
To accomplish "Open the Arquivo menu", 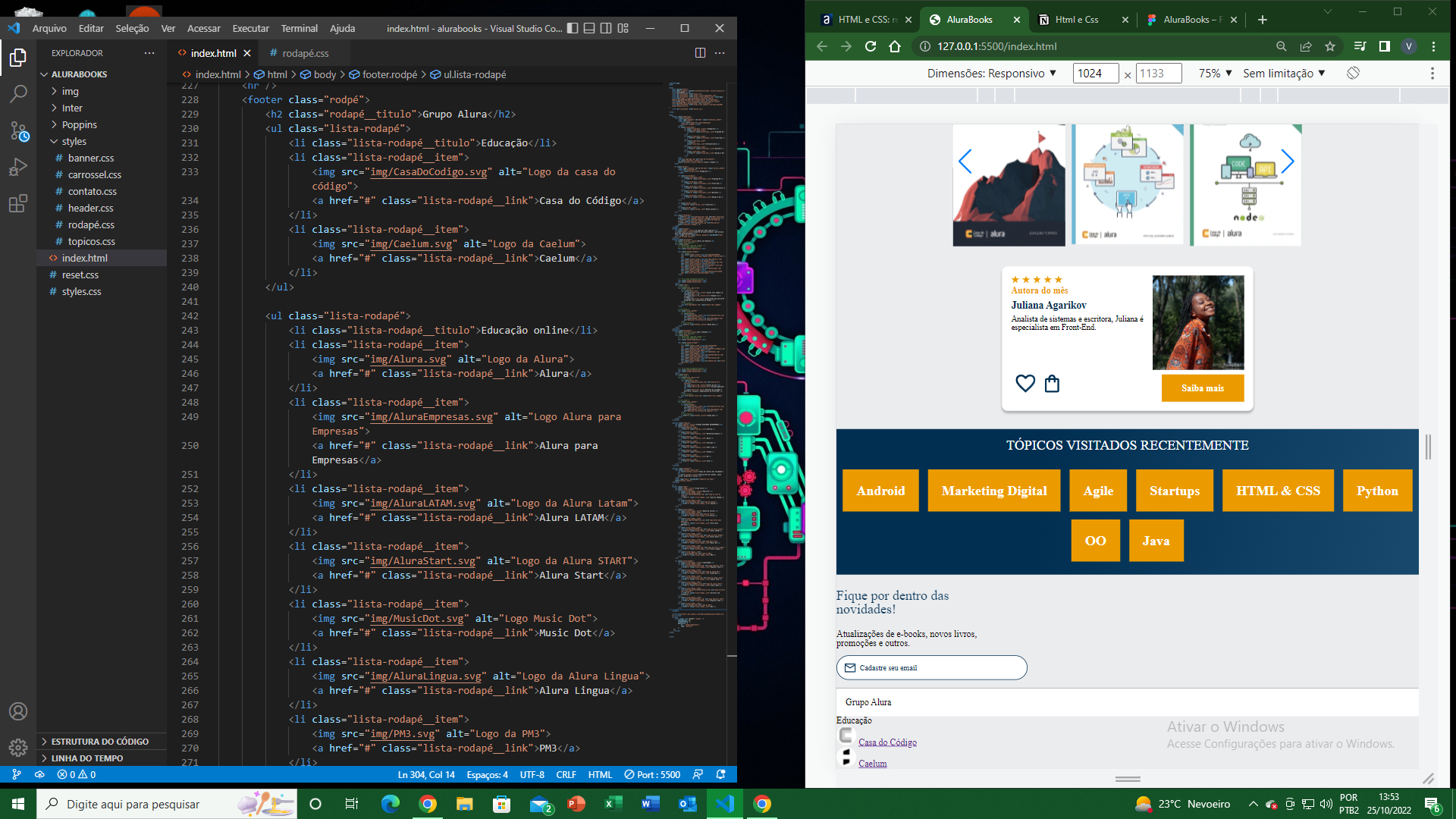I will pyautogui.click(x=49, y=28).
